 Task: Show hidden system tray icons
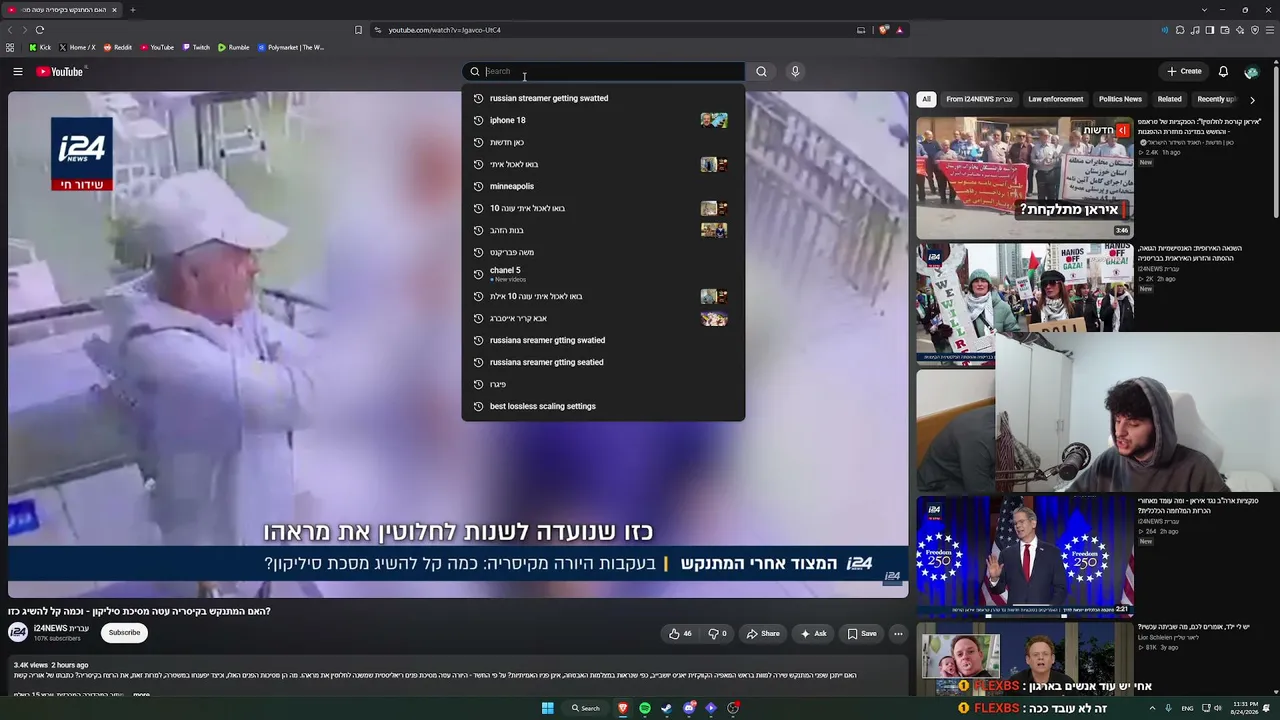pos(1152,708)
